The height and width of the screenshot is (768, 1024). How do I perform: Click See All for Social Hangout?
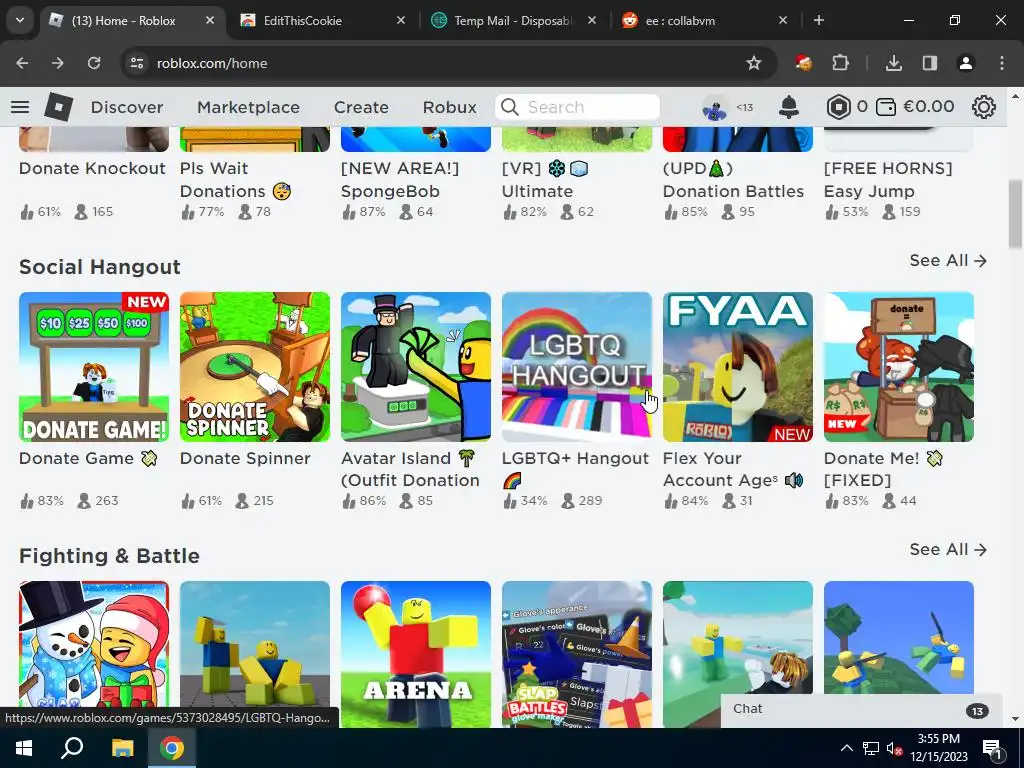pos(948,261)
